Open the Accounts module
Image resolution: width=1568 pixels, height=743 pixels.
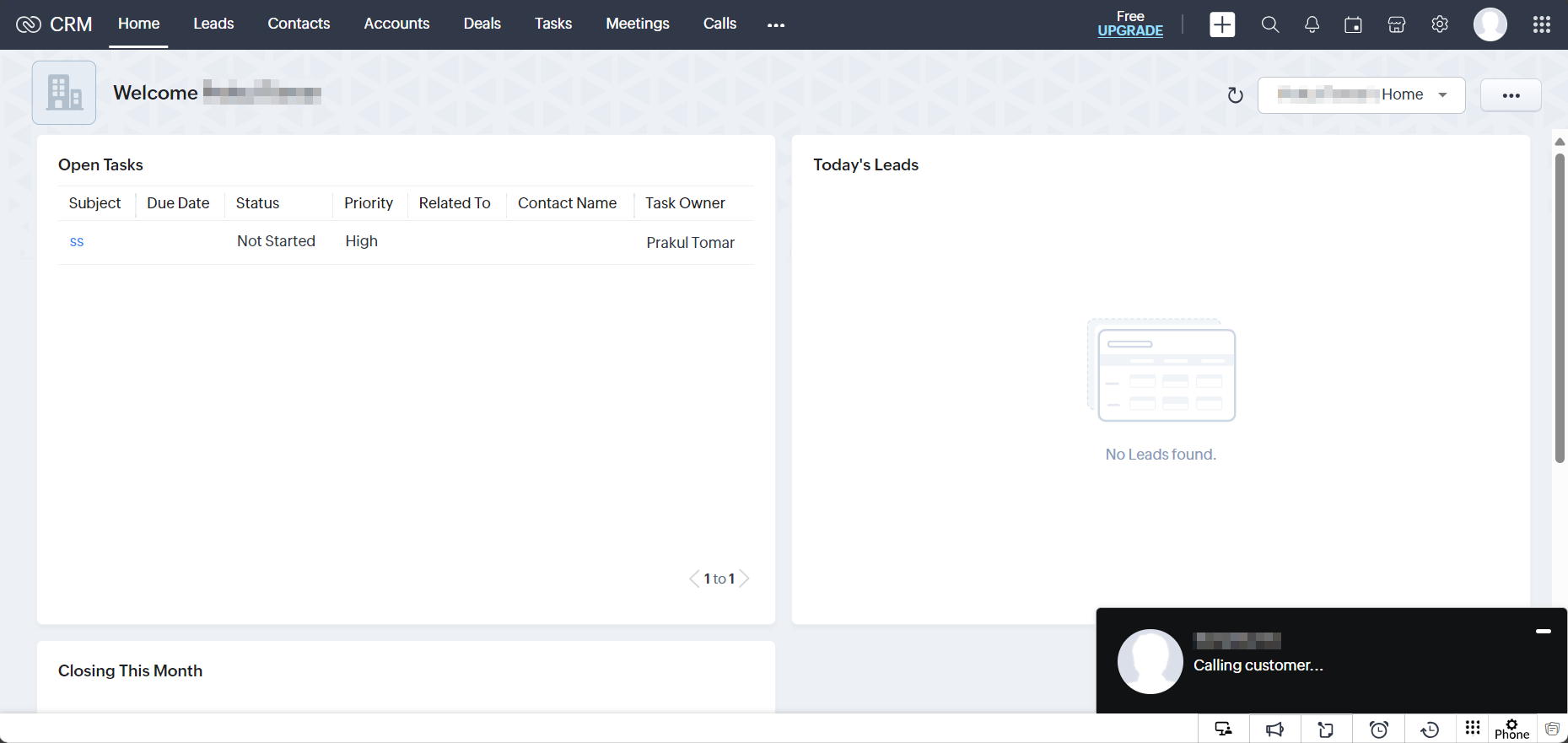pyautogui.click(x=396, y=24)
